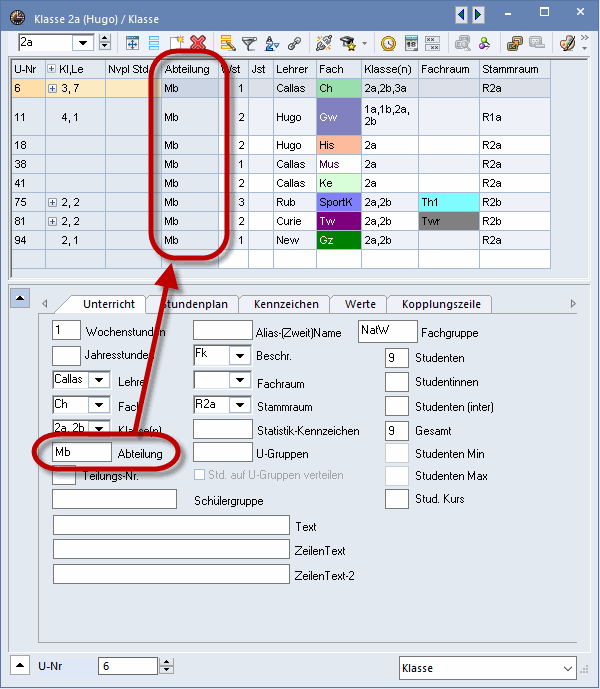Click the chain link coupling icon
The width and height of the screenshot is (600, 689).
(294, 43)
